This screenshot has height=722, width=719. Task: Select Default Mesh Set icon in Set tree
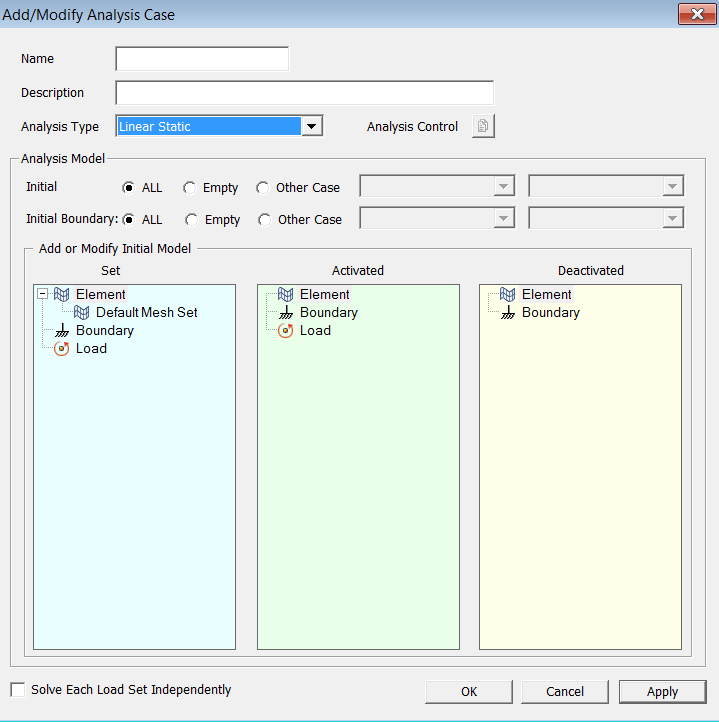(x=83, y=313)
